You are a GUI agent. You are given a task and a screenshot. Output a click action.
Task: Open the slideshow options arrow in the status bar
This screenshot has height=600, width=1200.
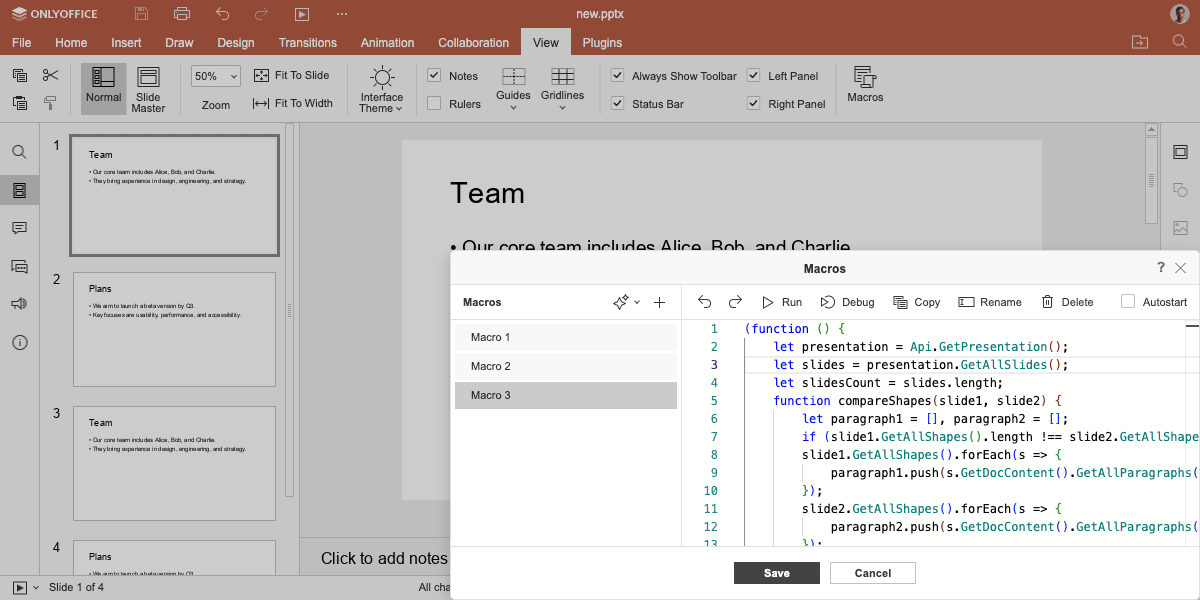36,587
